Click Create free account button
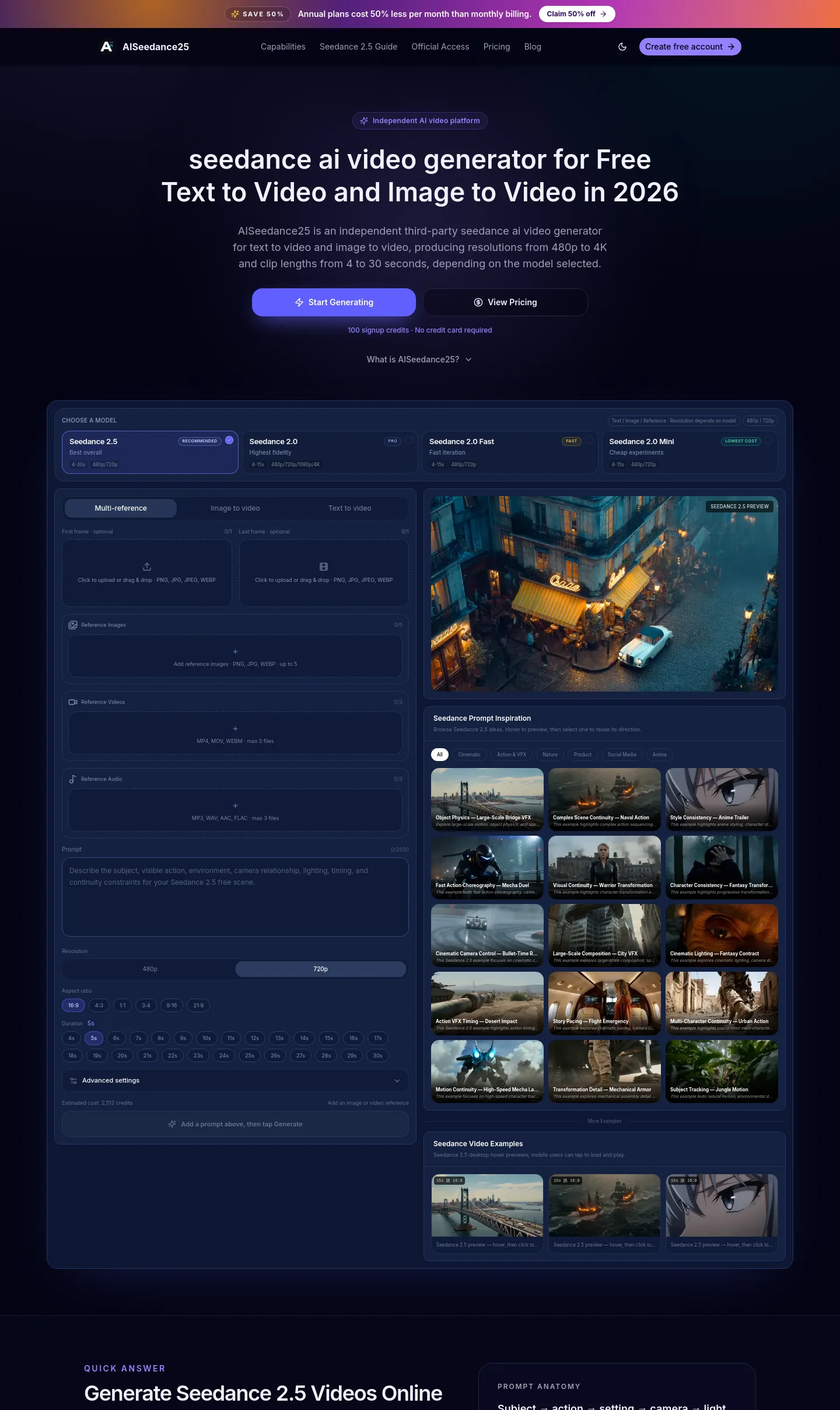 (690, 47)
